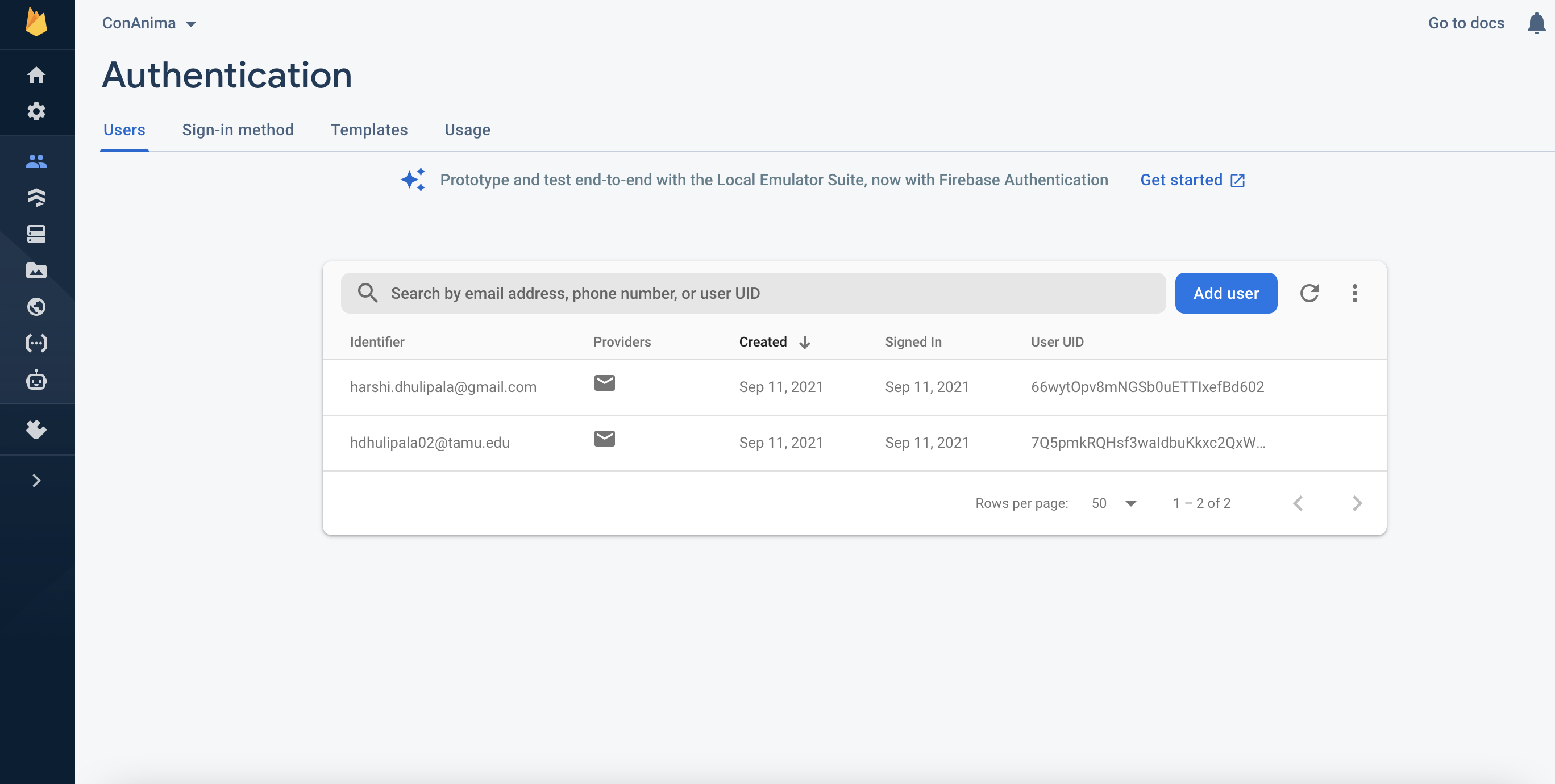Viewport: 1555px width, 784px height.
Task: Click the notifications bell icon
Action: click(1536, 23)
